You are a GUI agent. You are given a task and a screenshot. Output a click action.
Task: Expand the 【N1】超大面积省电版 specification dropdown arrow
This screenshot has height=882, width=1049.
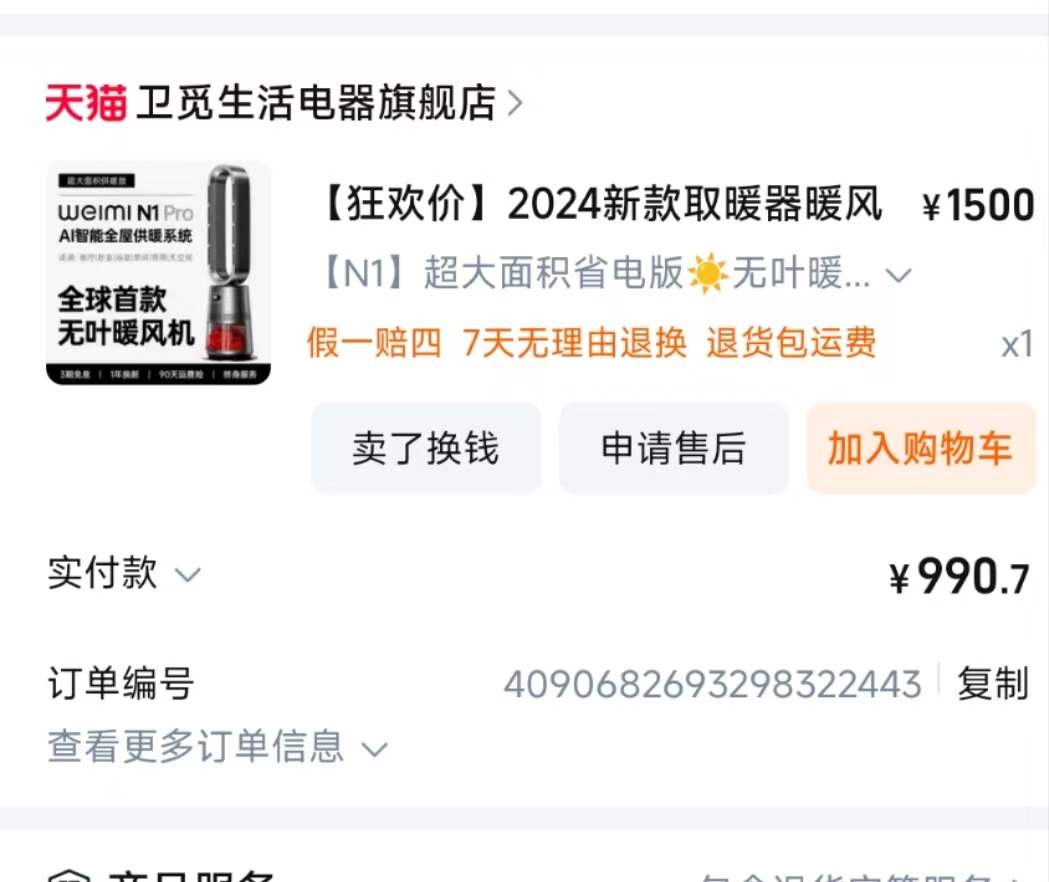(898, 274)
